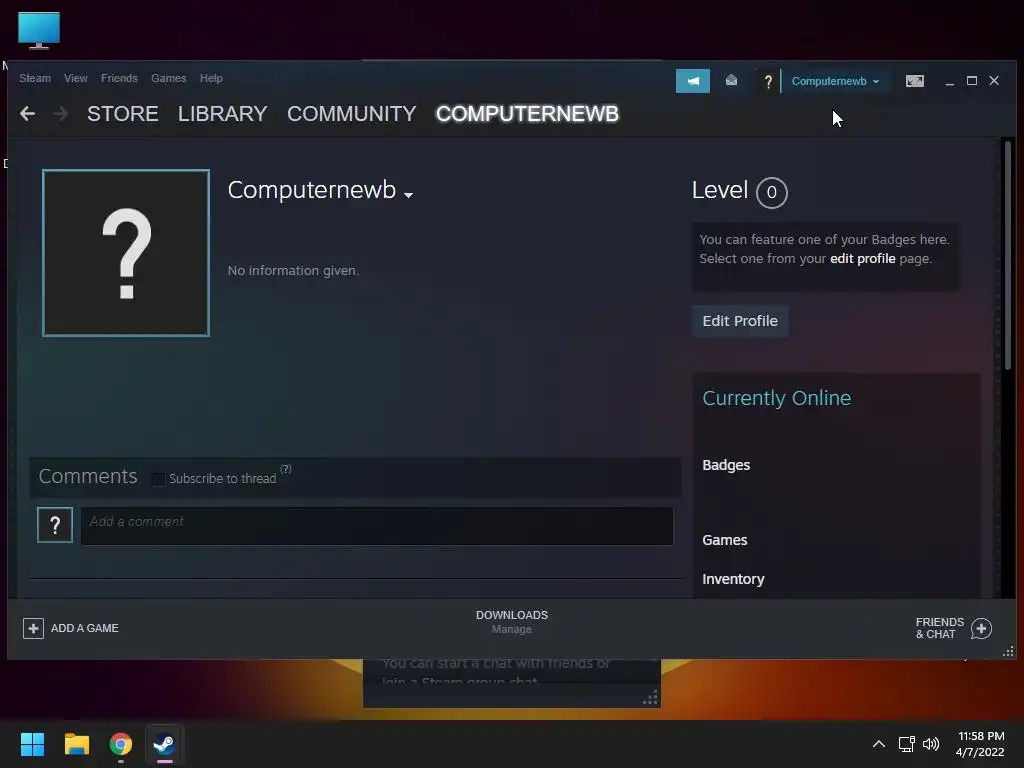1024x768 pixels.
Task: Click FRIENDS & CHAT text
Action: coord(939,628)
